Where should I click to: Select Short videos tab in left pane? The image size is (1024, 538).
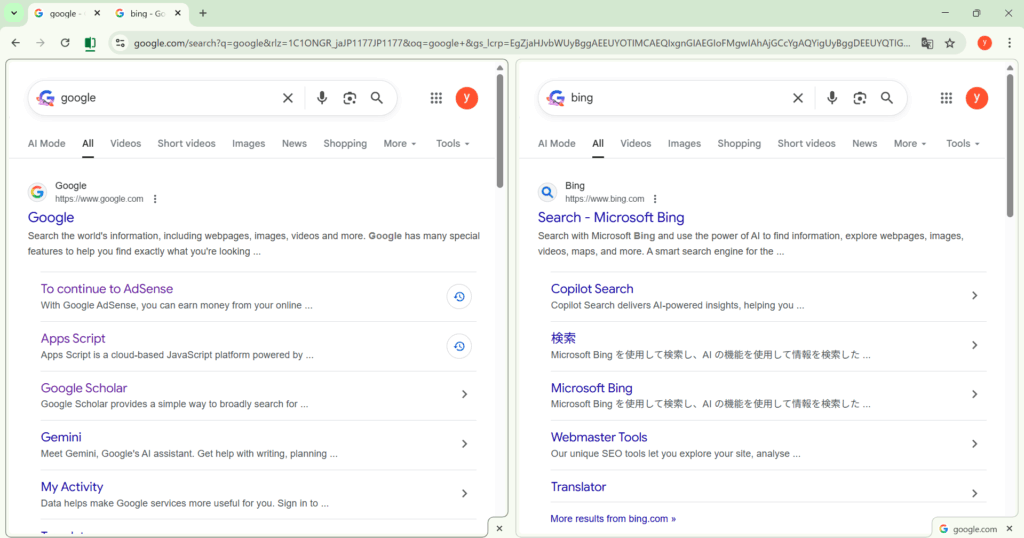click(186, 144)
